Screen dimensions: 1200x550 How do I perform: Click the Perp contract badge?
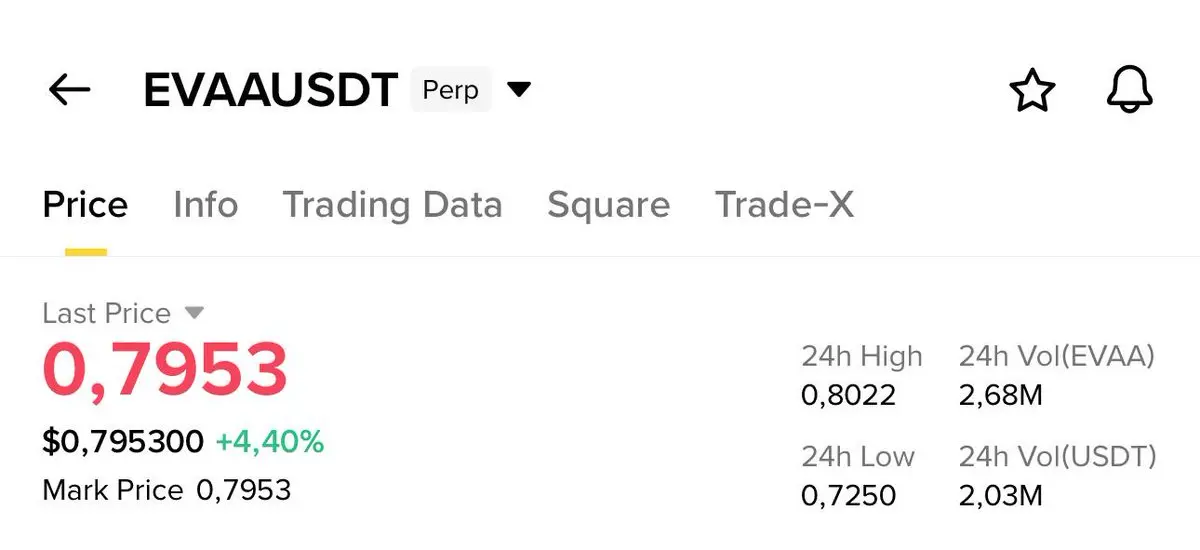450,90
